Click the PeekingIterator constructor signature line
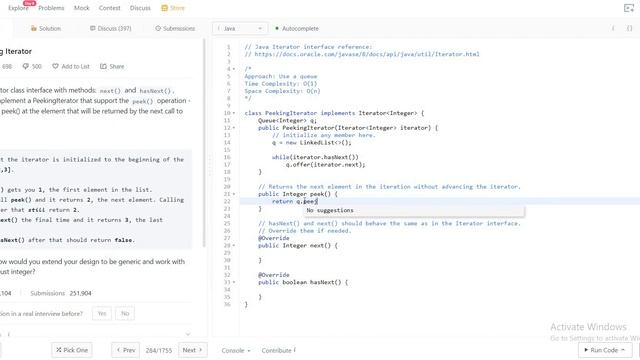The width and height of the screenshot is (640, 360). click(348, 128)
